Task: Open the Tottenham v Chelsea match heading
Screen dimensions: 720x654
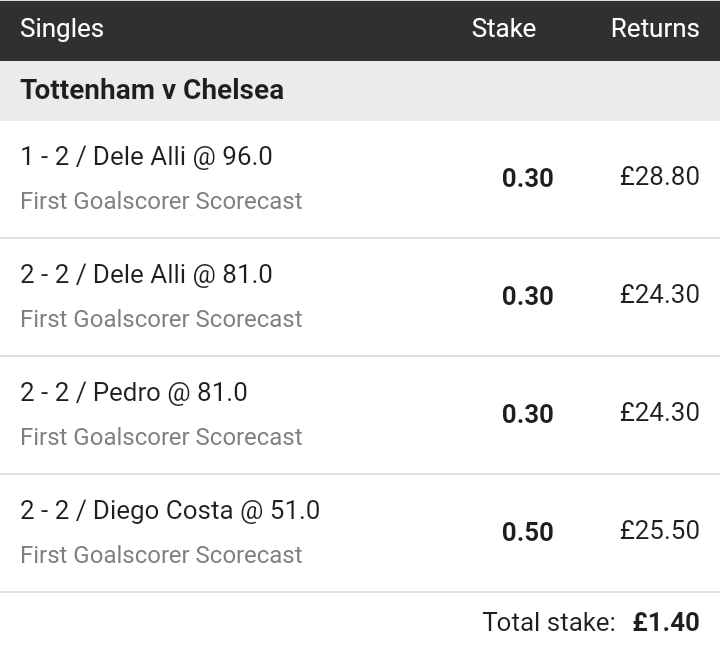Action: 152,90
